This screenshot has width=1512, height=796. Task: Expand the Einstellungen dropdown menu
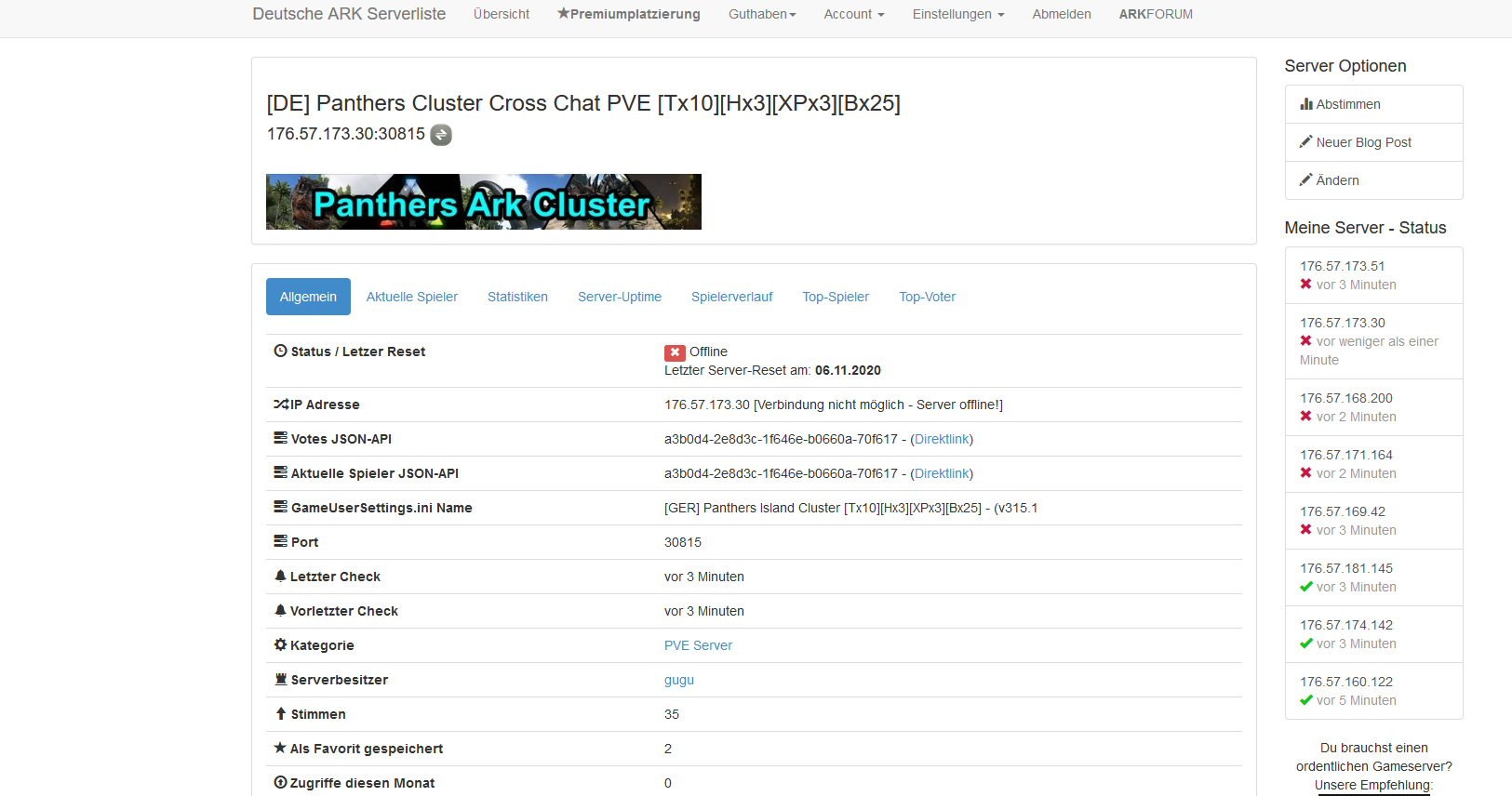(958, 14)
